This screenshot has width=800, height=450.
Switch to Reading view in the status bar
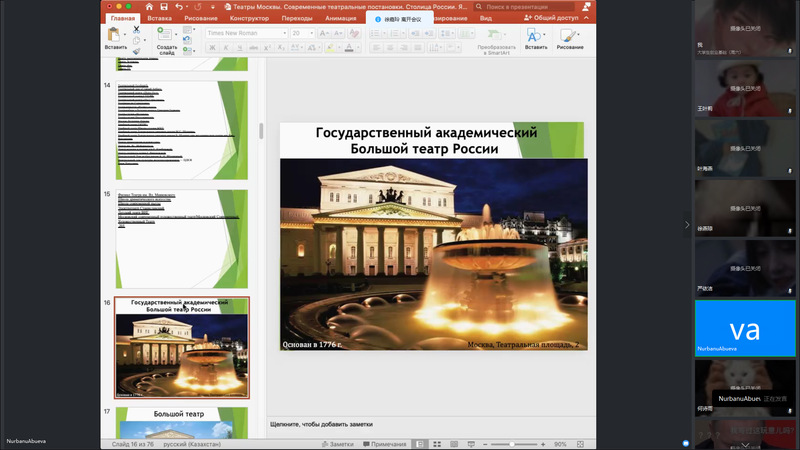click(x=454, y=444)
